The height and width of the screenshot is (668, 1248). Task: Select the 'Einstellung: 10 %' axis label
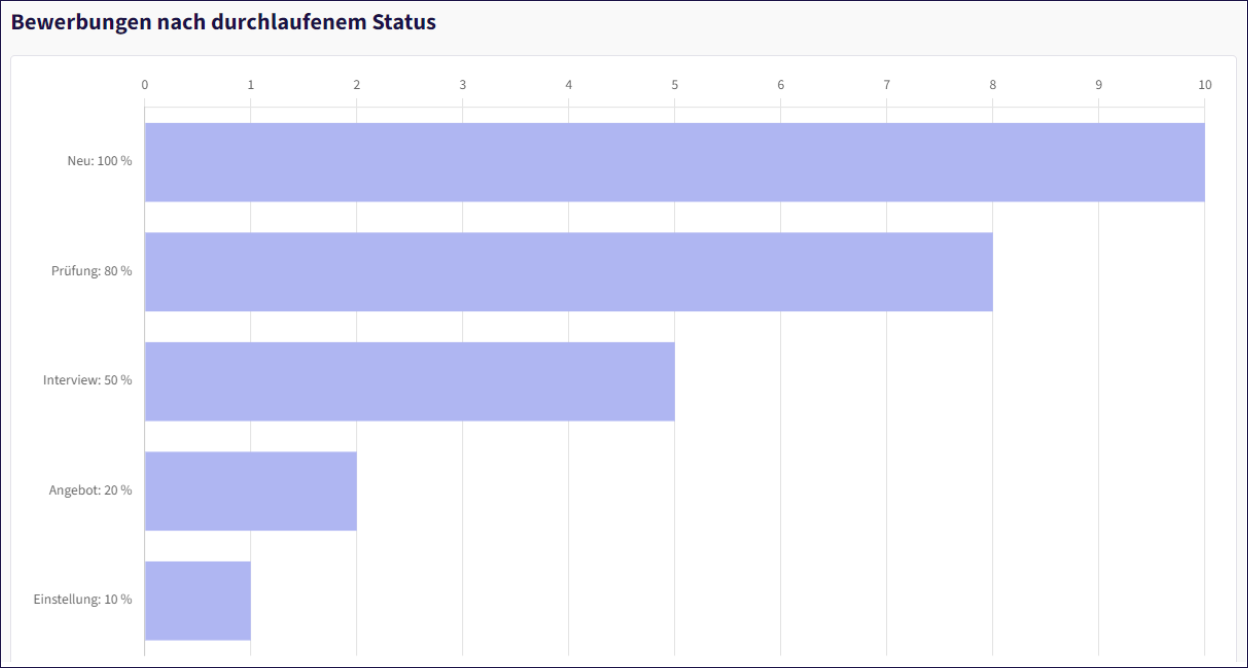click(x=83, y=600)
